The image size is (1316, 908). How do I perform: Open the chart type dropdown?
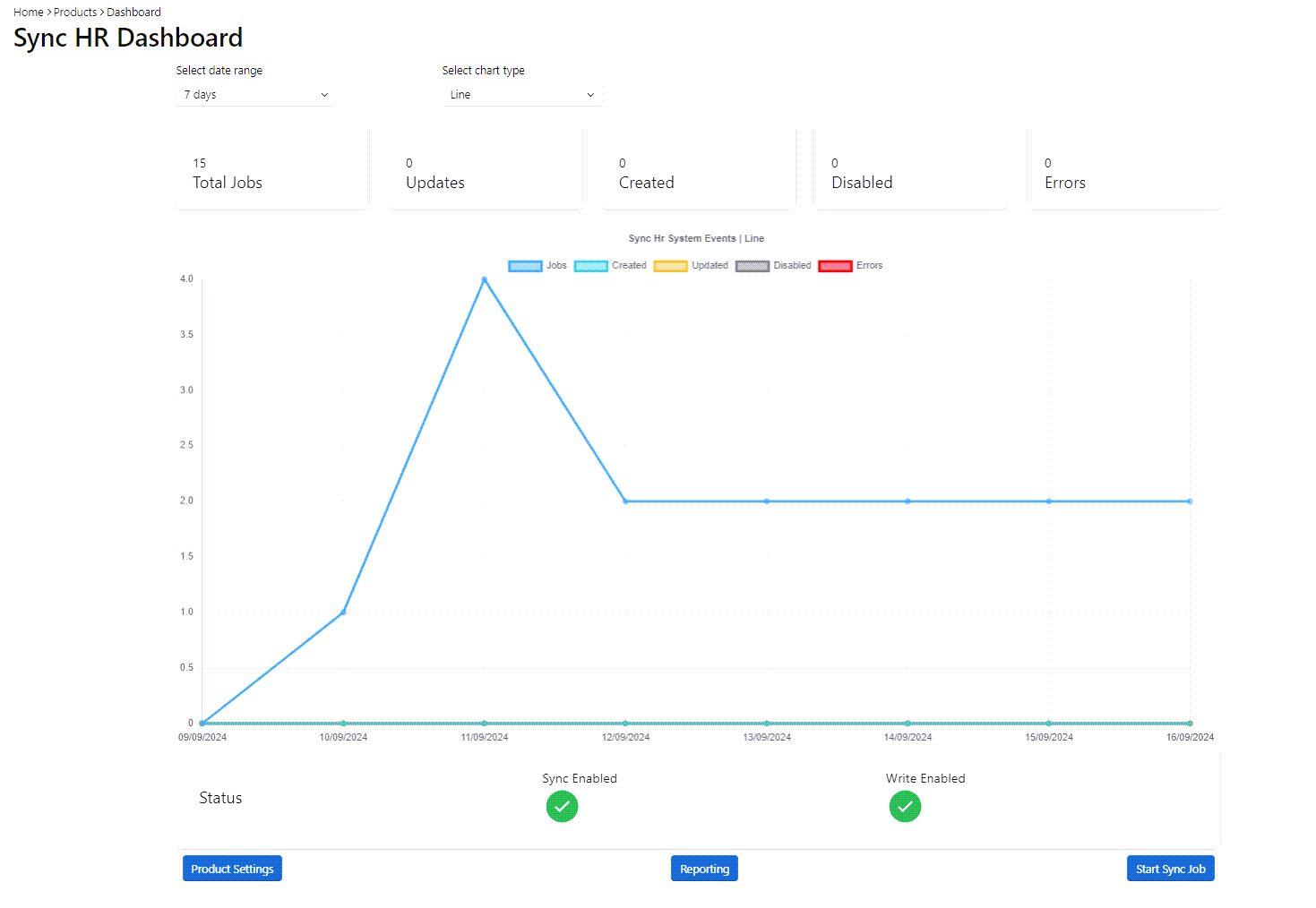coord(521,95)
